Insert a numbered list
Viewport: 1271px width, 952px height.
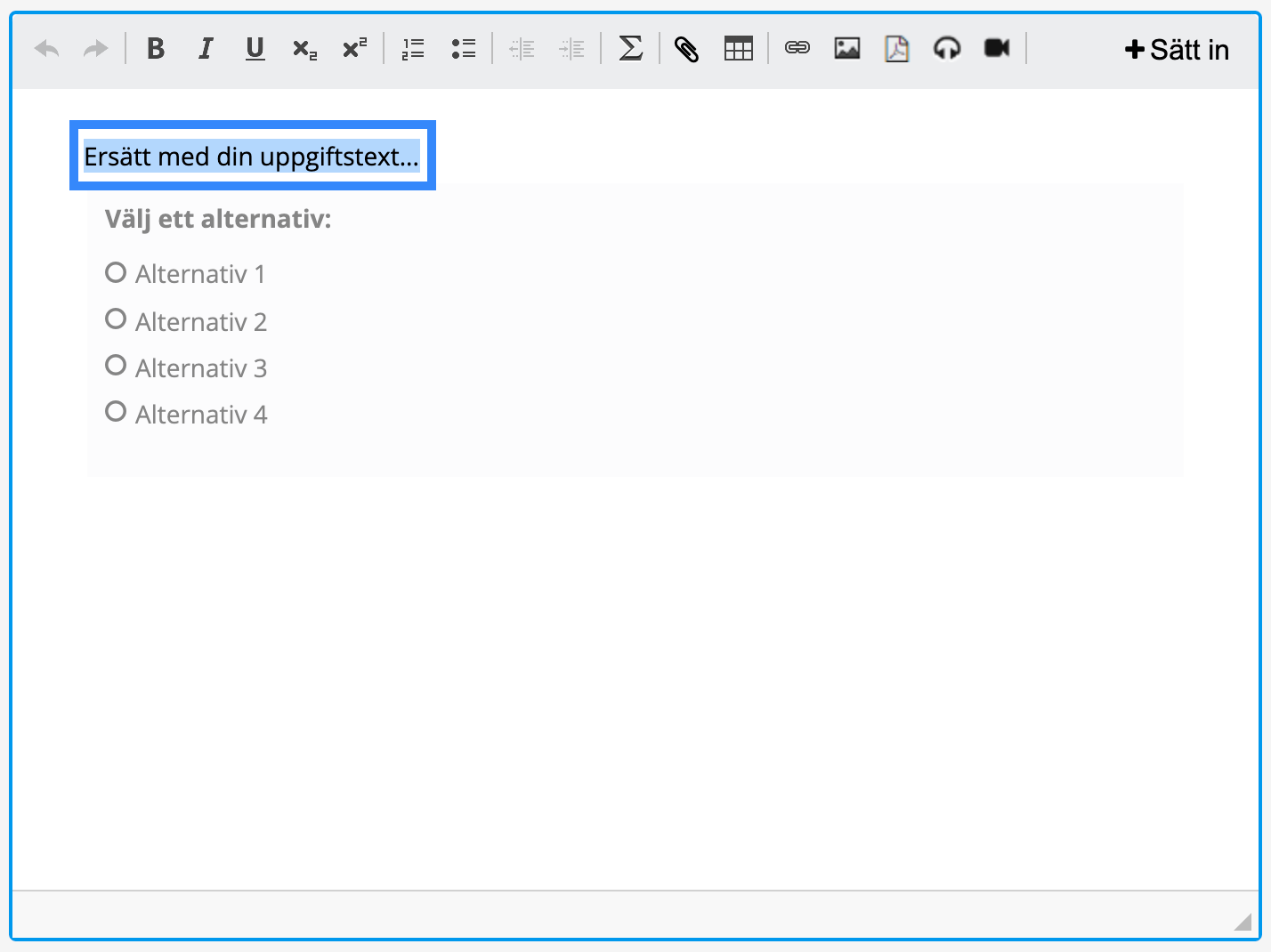[413, 49]
